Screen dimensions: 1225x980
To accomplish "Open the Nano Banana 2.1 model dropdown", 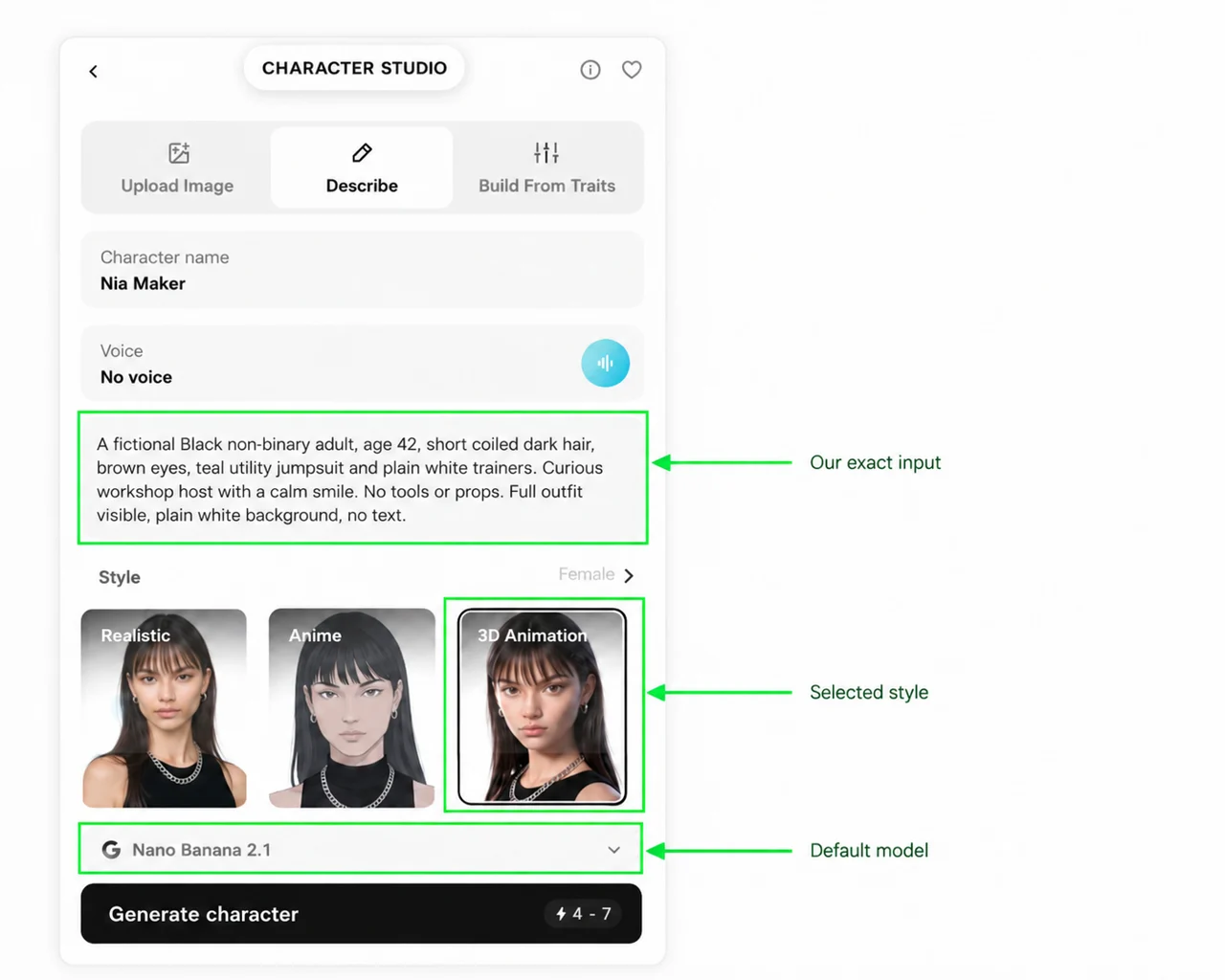I will pos(361,850).
